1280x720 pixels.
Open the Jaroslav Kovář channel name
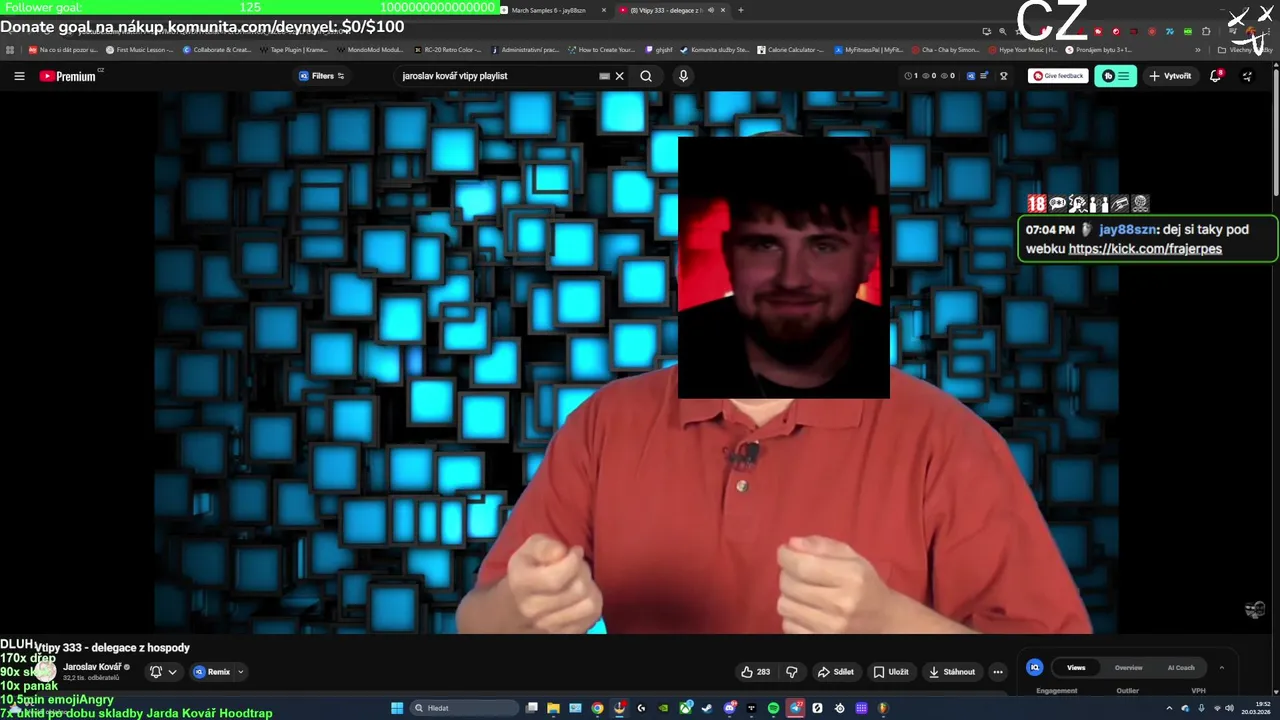92,667
